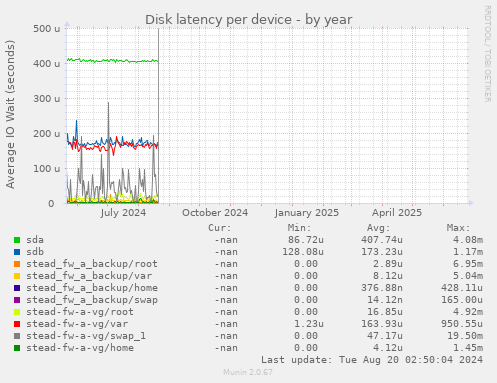The width and height of the screenshot is (497, 383).
Task: Click the 'Avg:' column header
Action: pyautogui.click(x=378, y=228)
